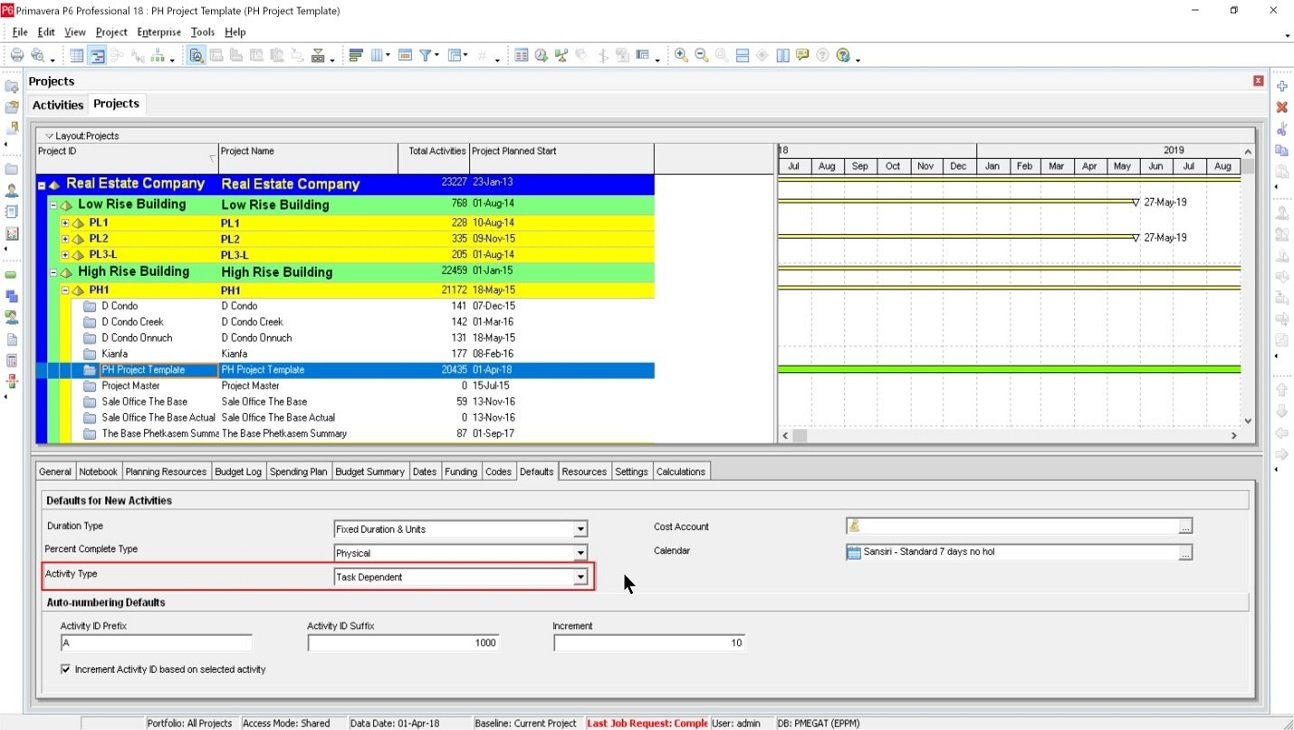
Task: Click the Copy icon in right sidebar
Action: pyautogui.click(x=1282, y=151)
